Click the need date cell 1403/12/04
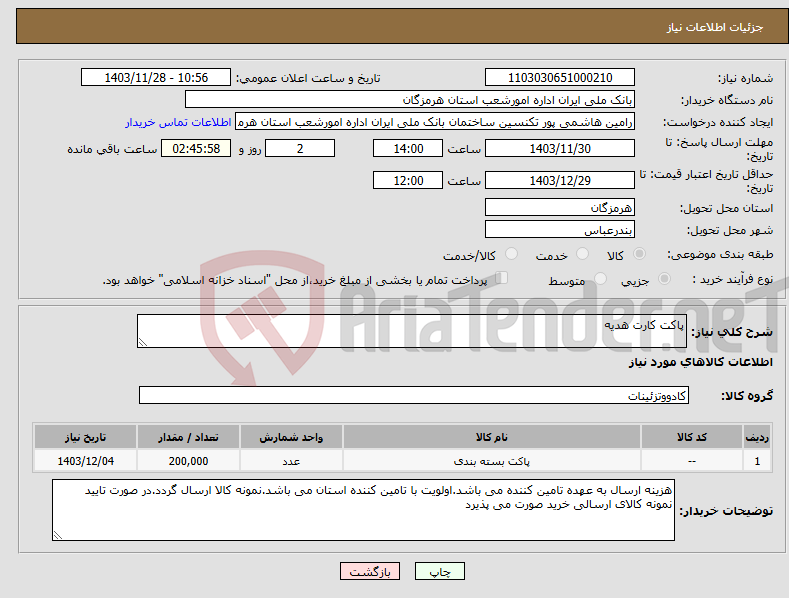Viewport: 789px width, 598px height. point(86,461)
